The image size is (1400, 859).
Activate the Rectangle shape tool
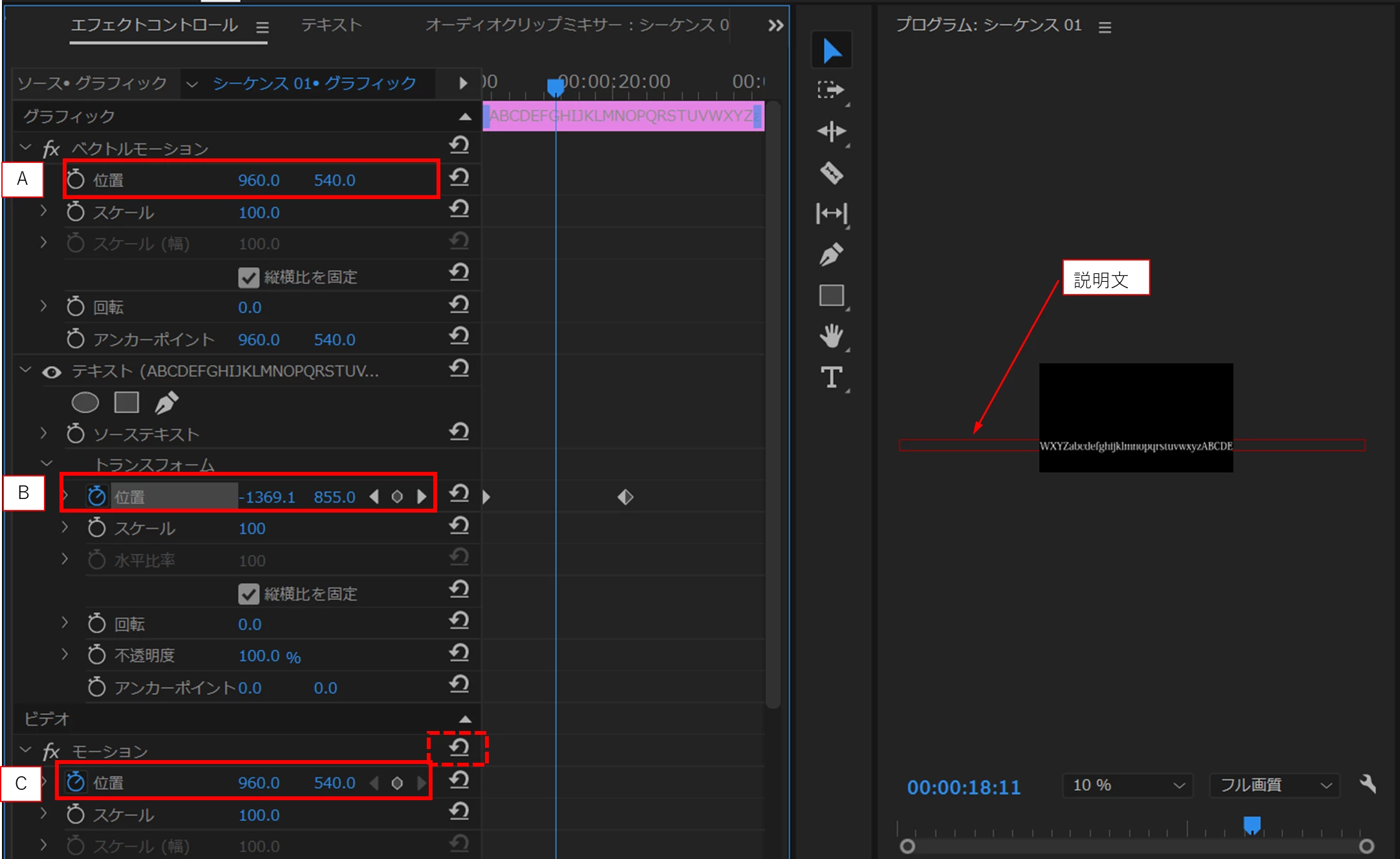point(831,295)
